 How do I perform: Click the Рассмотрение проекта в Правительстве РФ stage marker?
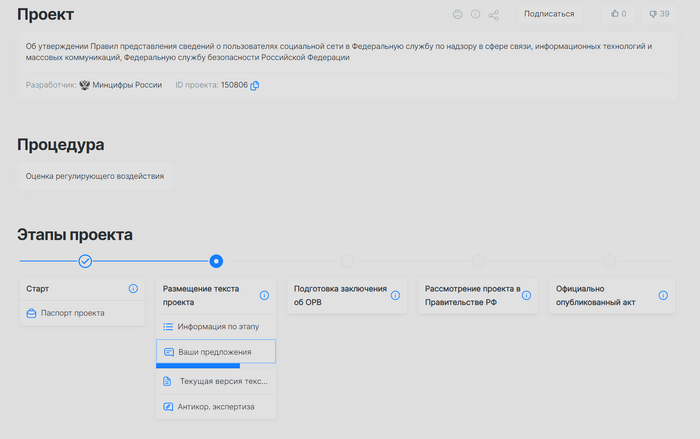pos(478,261)
